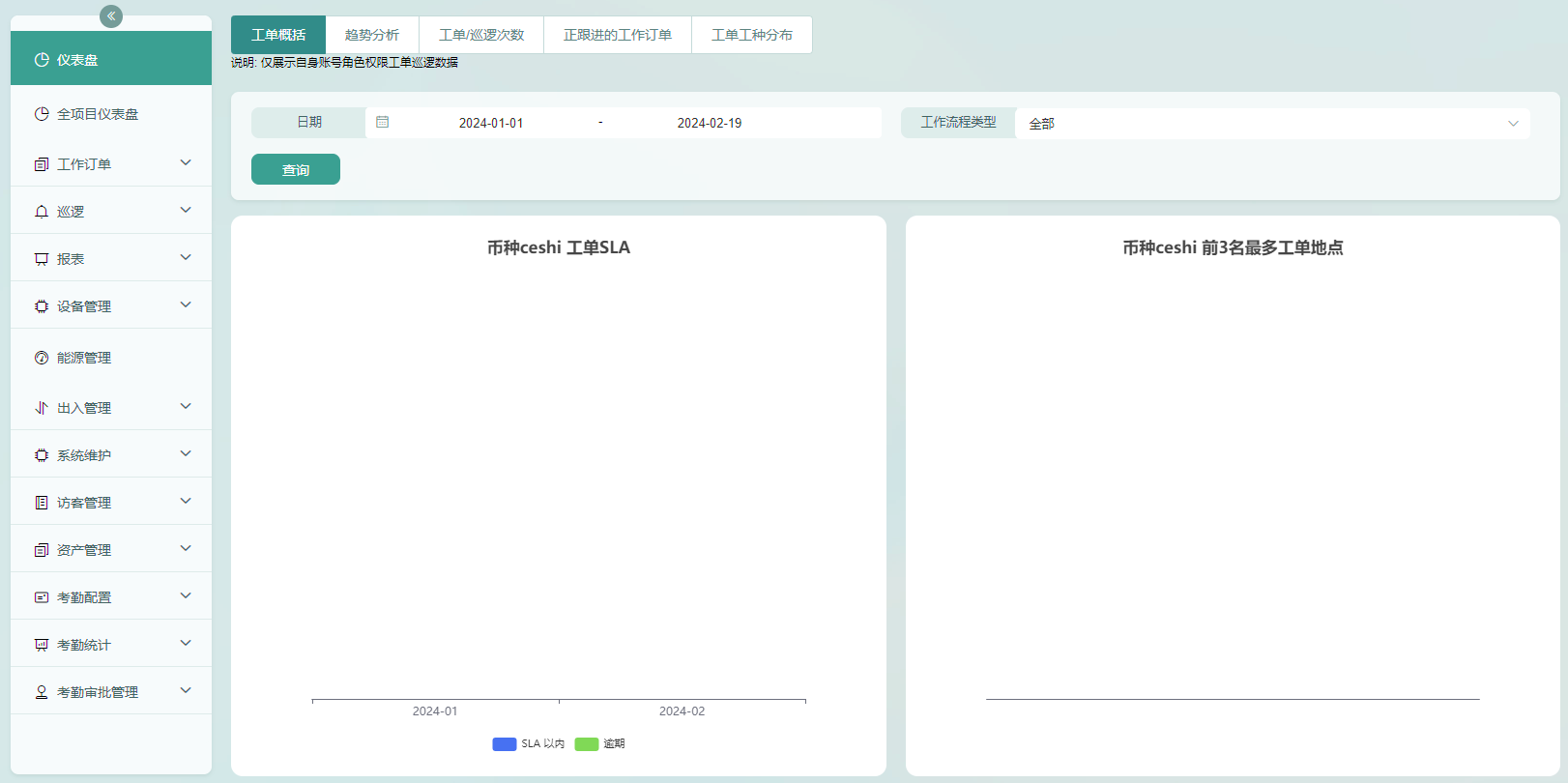
Task: Expand the 资产管理 submenu arrow
Action: [x=186, y=548]
